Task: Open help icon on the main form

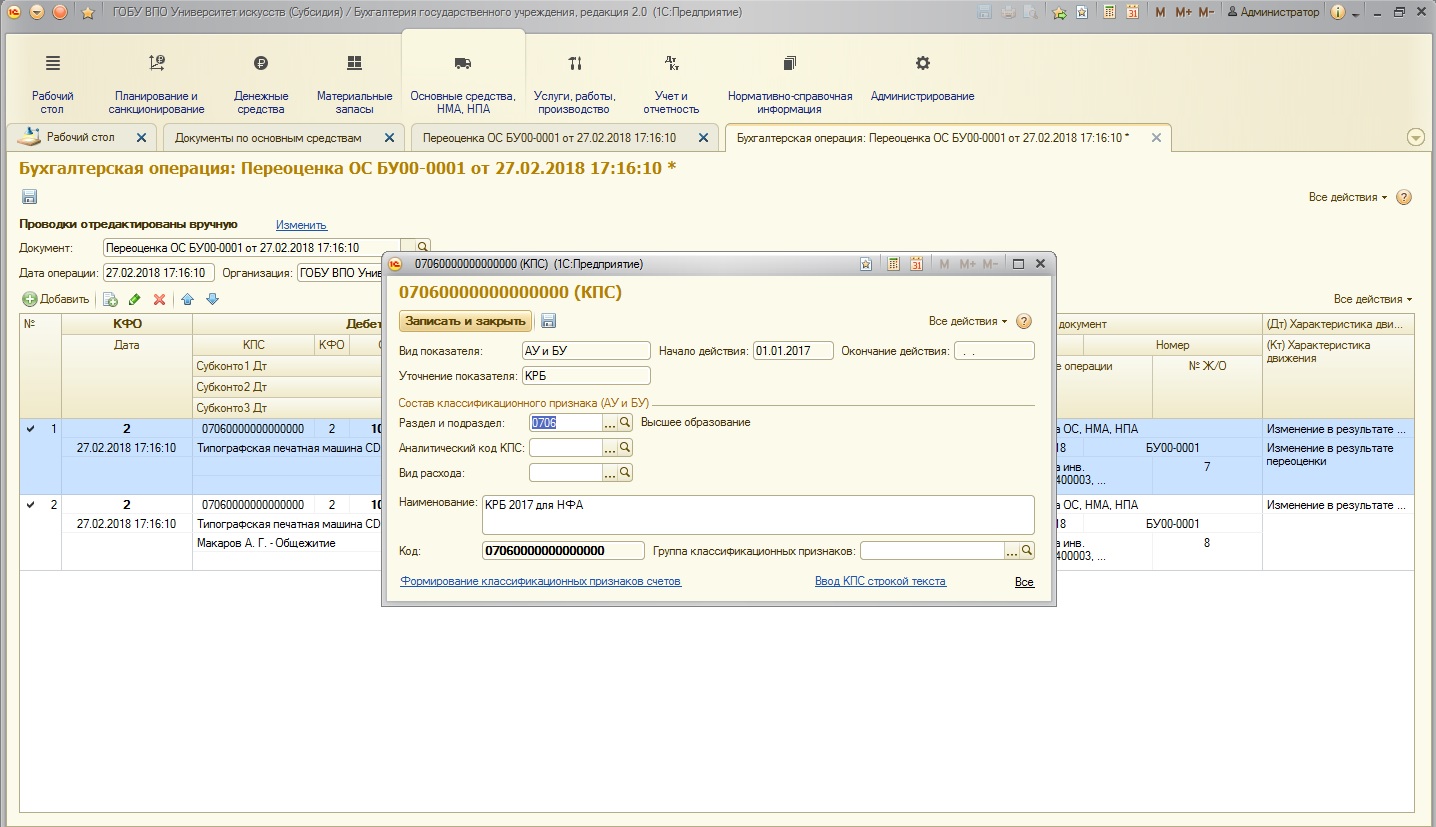Action: 1404,197
